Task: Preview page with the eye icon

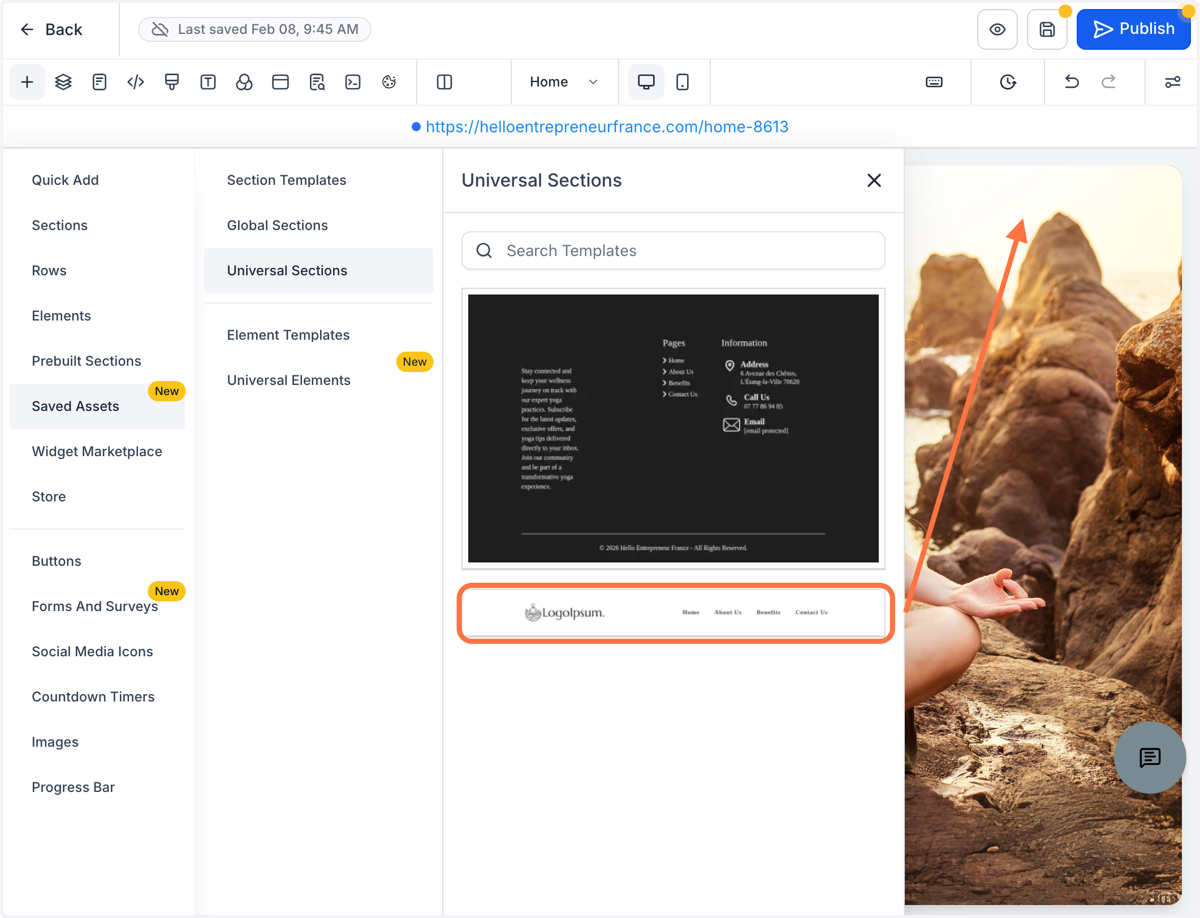Action: [997, 30]
